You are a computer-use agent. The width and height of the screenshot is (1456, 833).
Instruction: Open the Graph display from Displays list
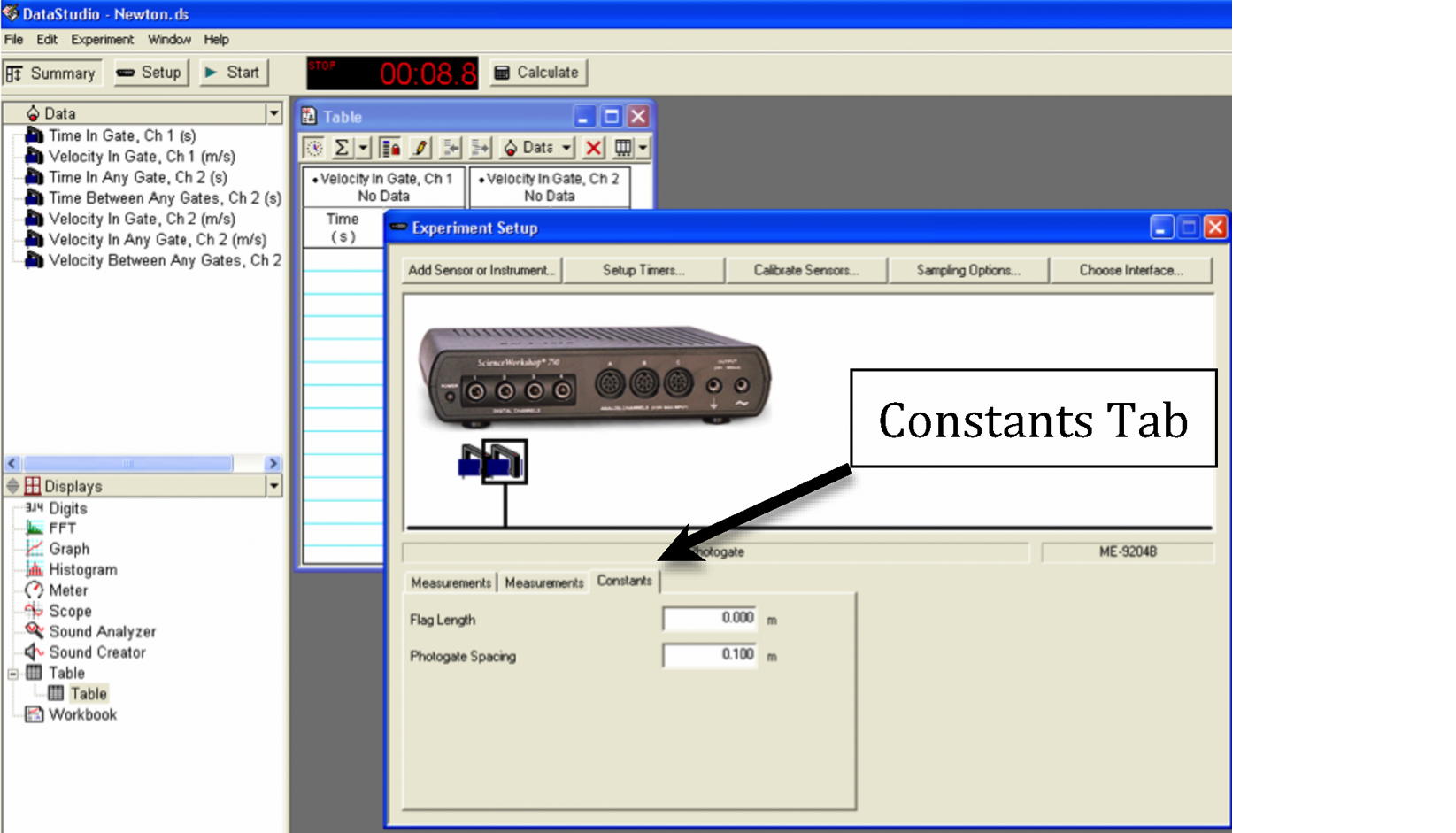pos(68,549)
